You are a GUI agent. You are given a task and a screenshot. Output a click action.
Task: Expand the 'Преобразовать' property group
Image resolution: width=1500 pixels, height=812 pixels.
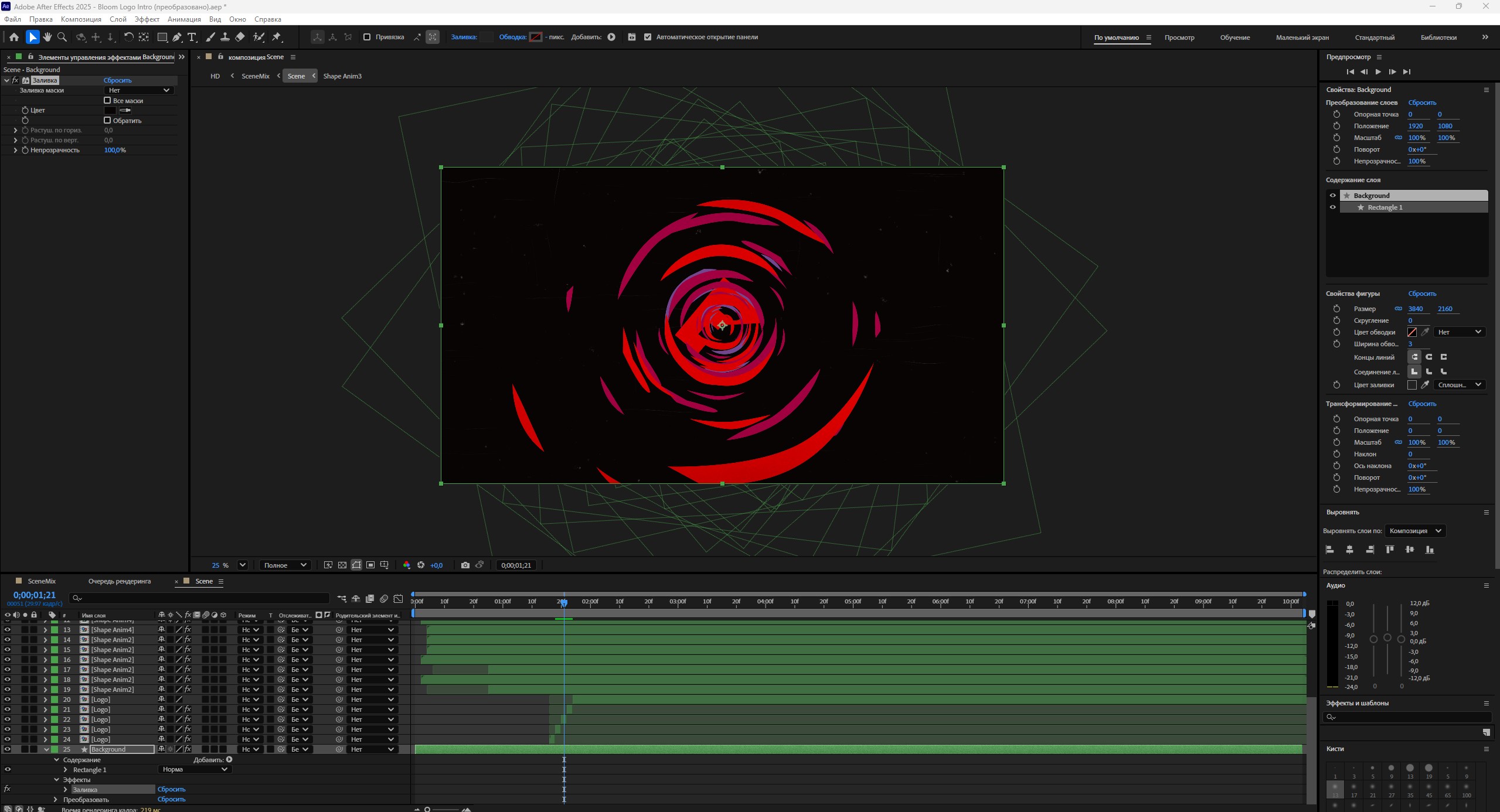click(56, 800)
